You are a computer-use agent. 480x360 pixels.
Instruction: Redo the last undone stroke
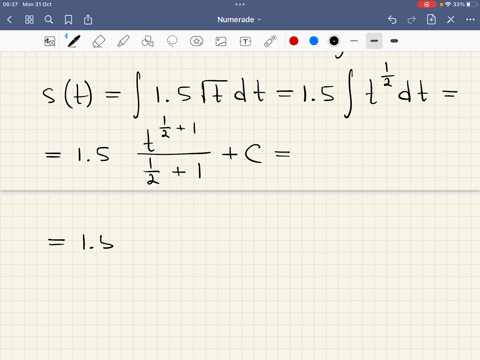tap(412, 20)
